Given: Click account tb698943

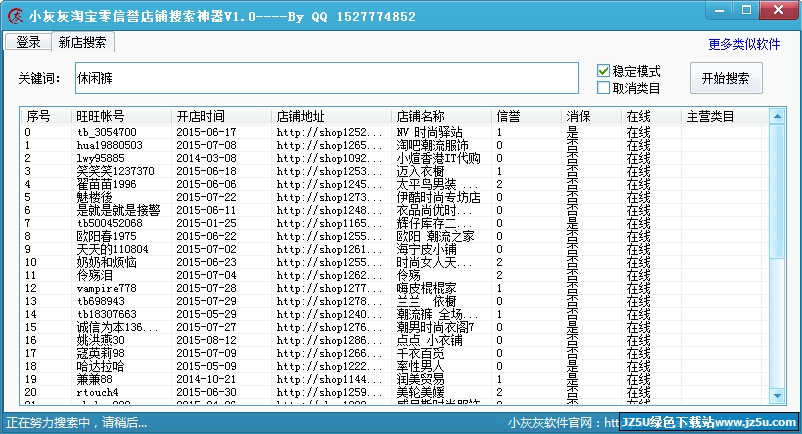Looking at the screenshot, I should coord(100,301).
